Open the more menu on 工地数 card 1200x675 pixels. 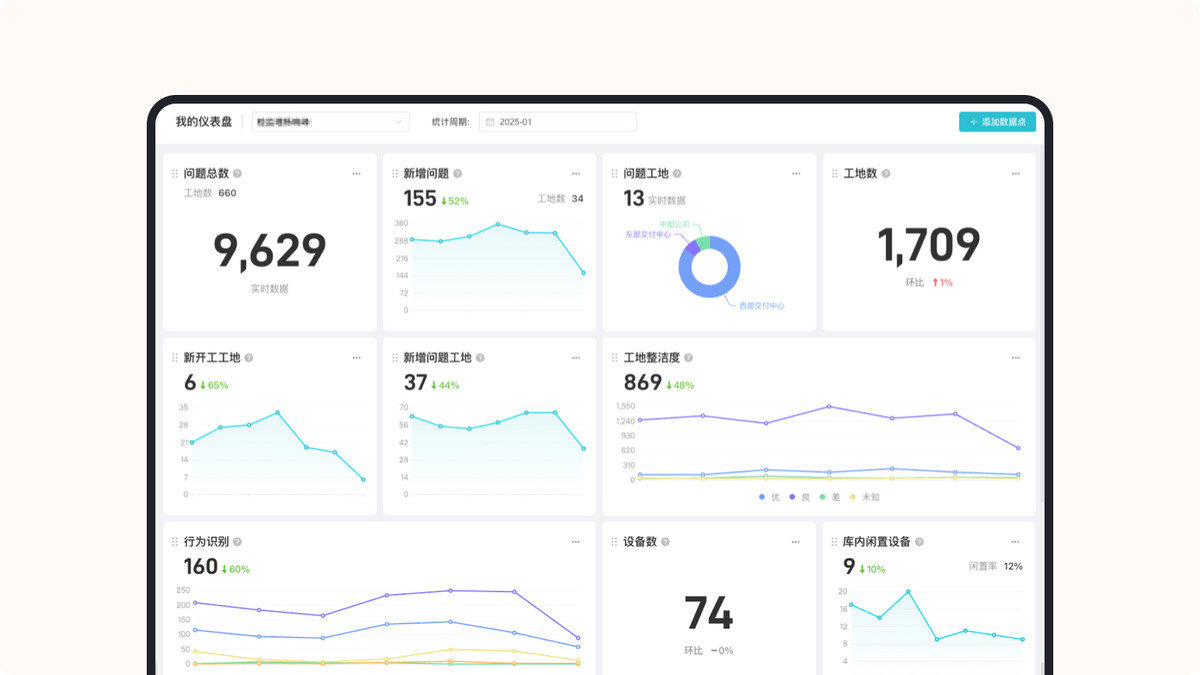1016,173
